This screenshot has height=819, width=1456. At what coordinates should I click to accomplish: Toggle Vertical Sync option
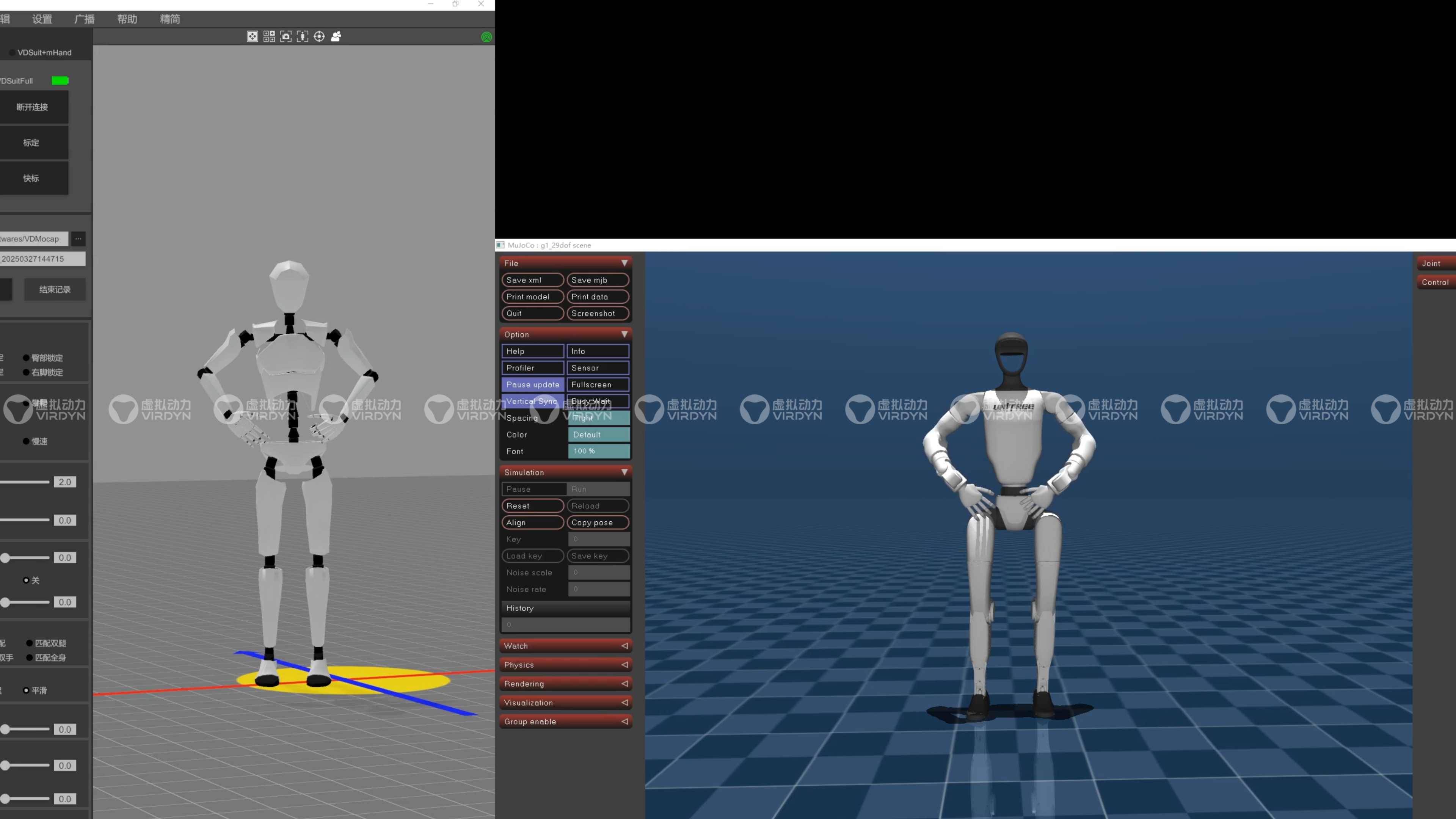tap(532, 401)
